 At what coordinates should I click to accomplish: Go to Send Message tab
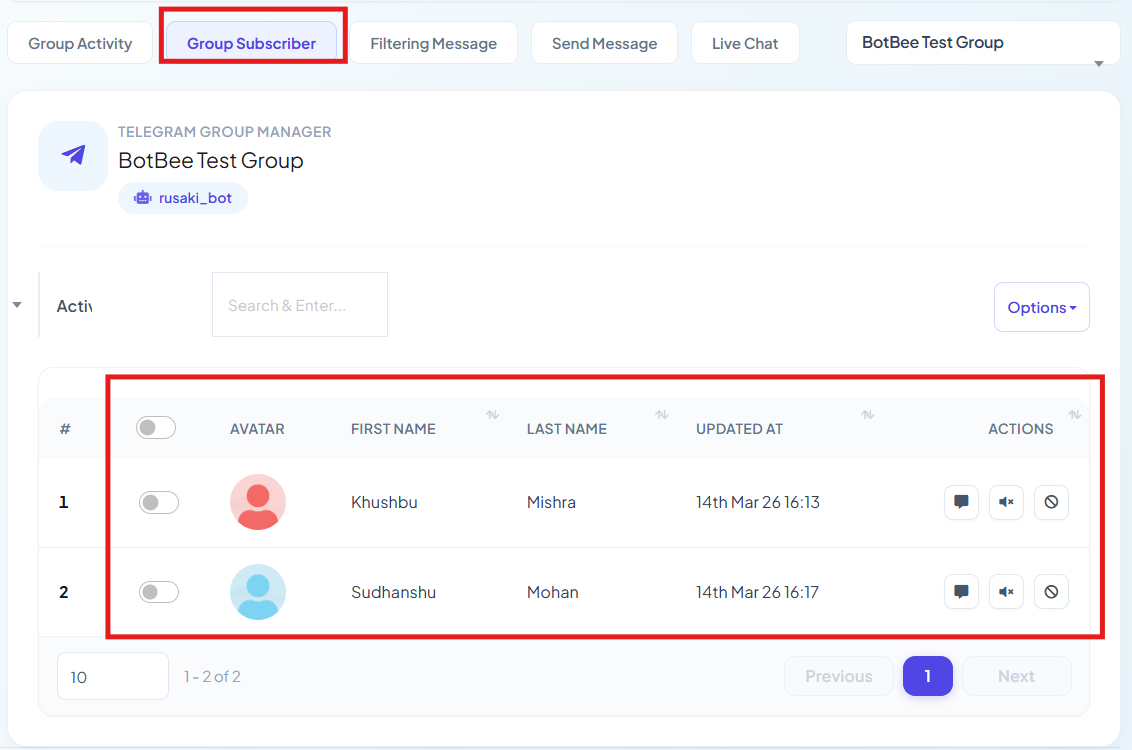[x=604, y=43]
